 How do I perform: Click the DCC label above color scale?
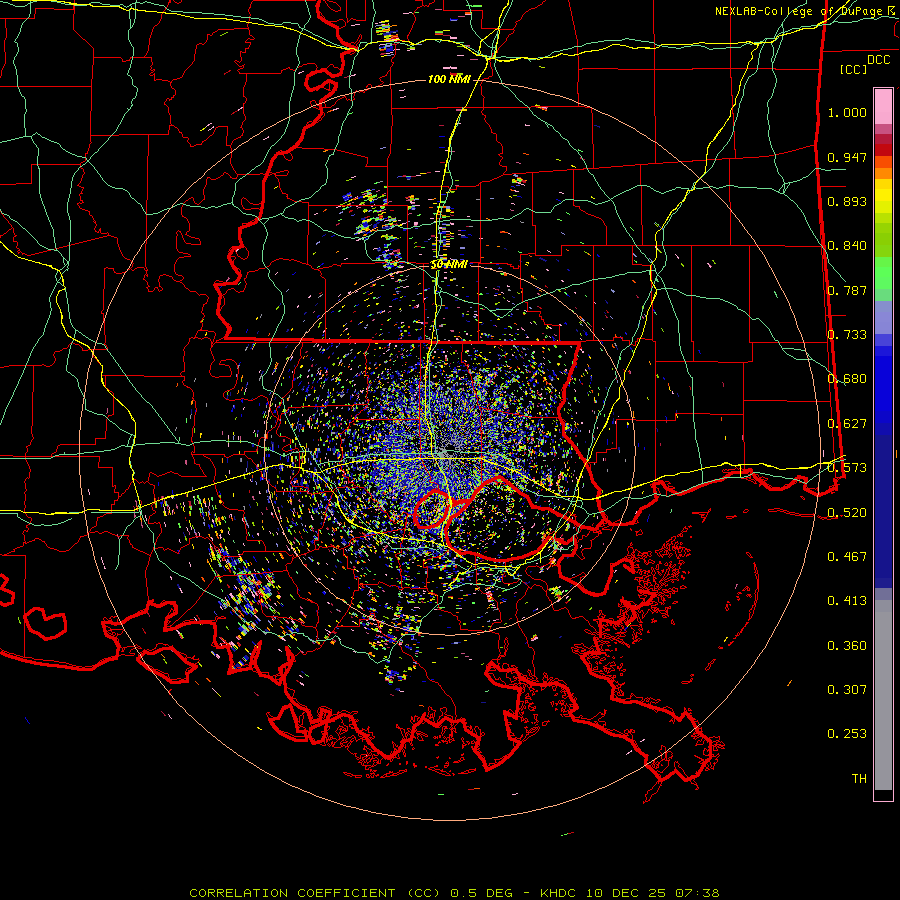click(878, 60)
